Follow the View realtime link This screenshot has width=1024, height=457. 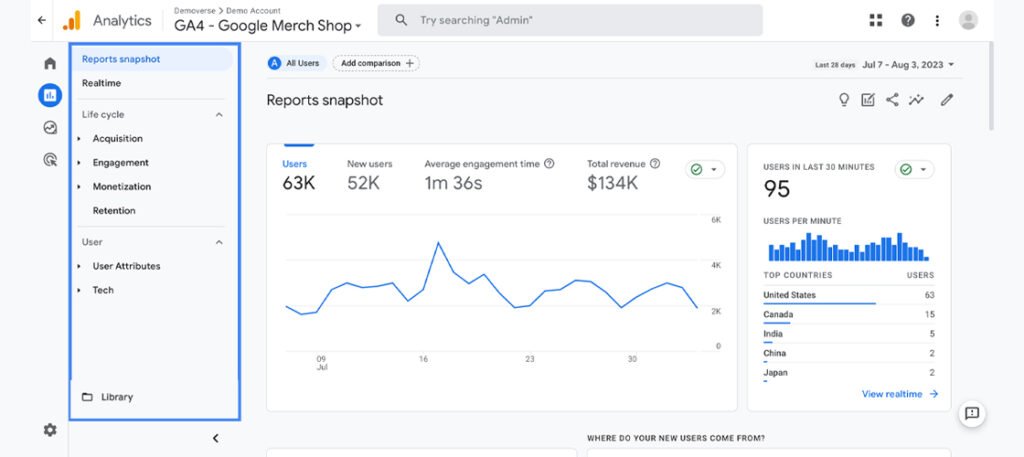tap(899, 394)
